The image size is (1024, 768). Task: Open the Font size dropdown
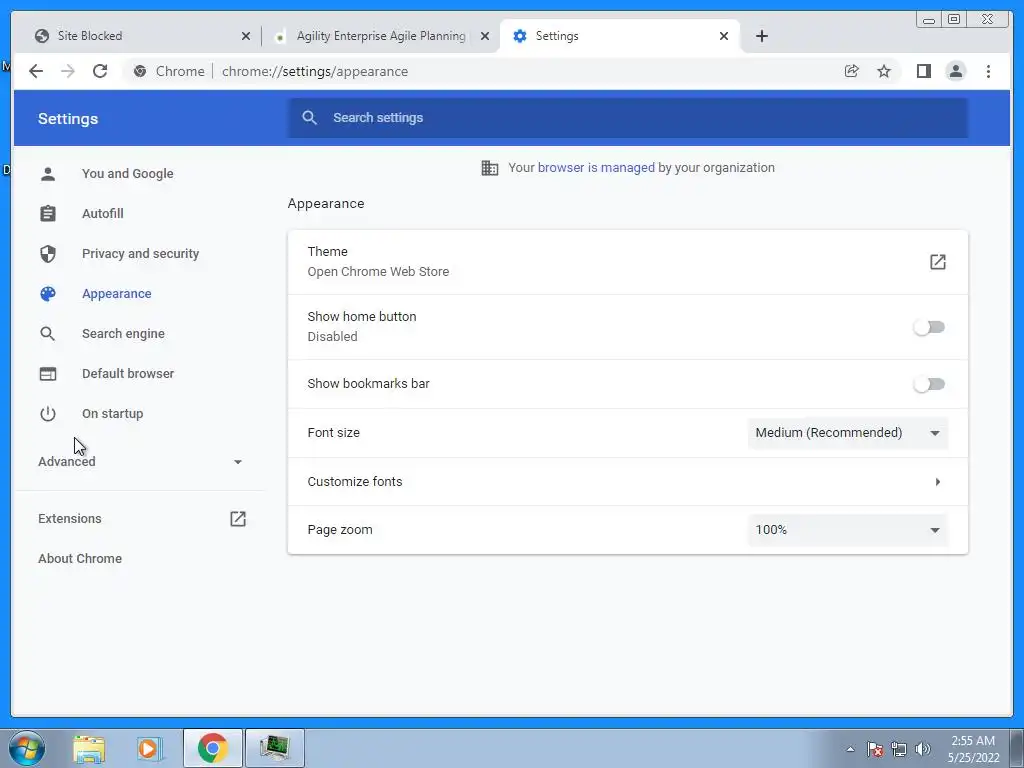tap(848, 433)
